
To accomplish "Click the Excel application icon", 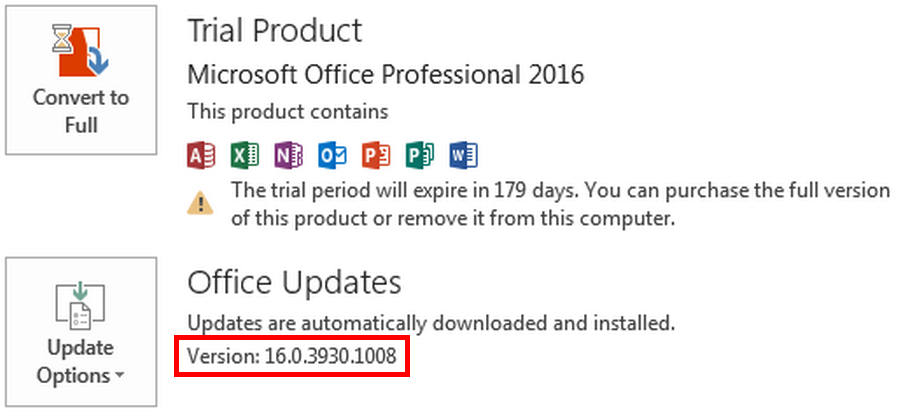I will pyautogui.click(x=245, y=155).
